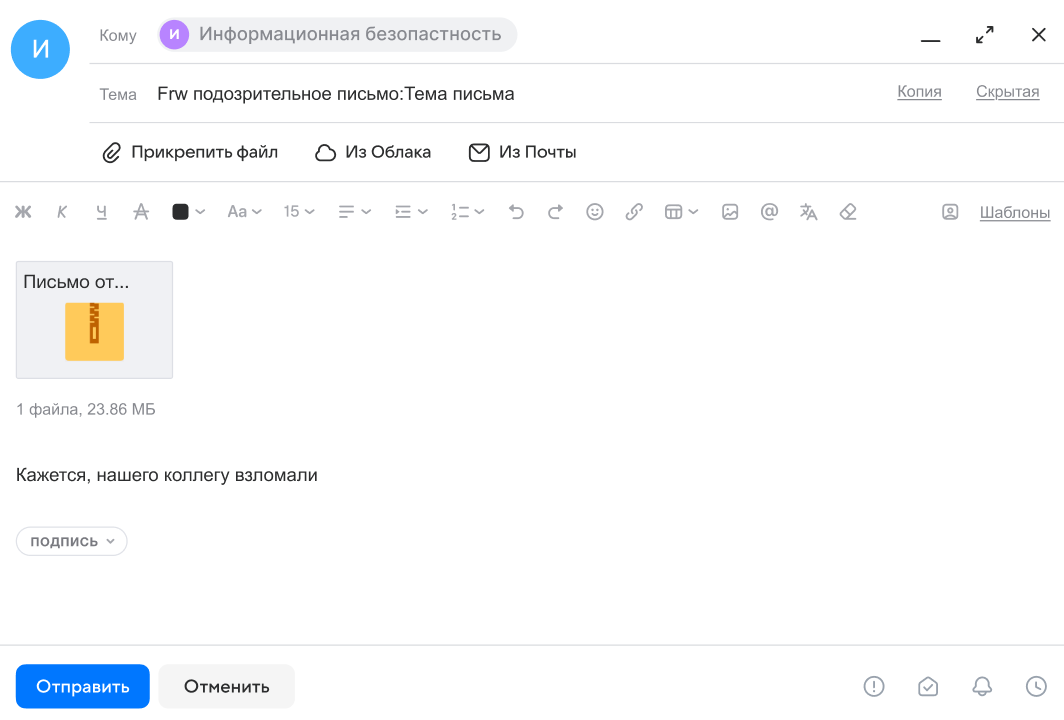Insert a hyperlink

(634, 212)
